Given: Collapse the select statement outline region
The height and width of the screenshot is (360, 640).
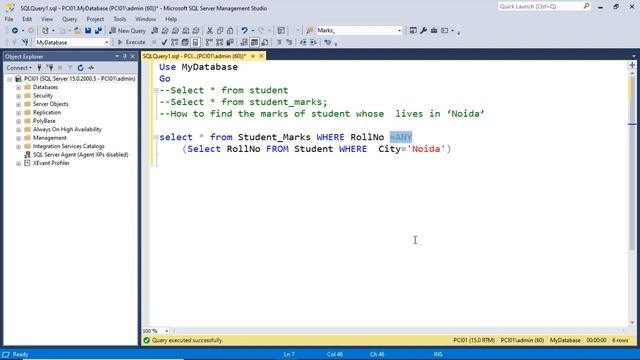Looking at the screenshot, I should [x=156, y=137].
